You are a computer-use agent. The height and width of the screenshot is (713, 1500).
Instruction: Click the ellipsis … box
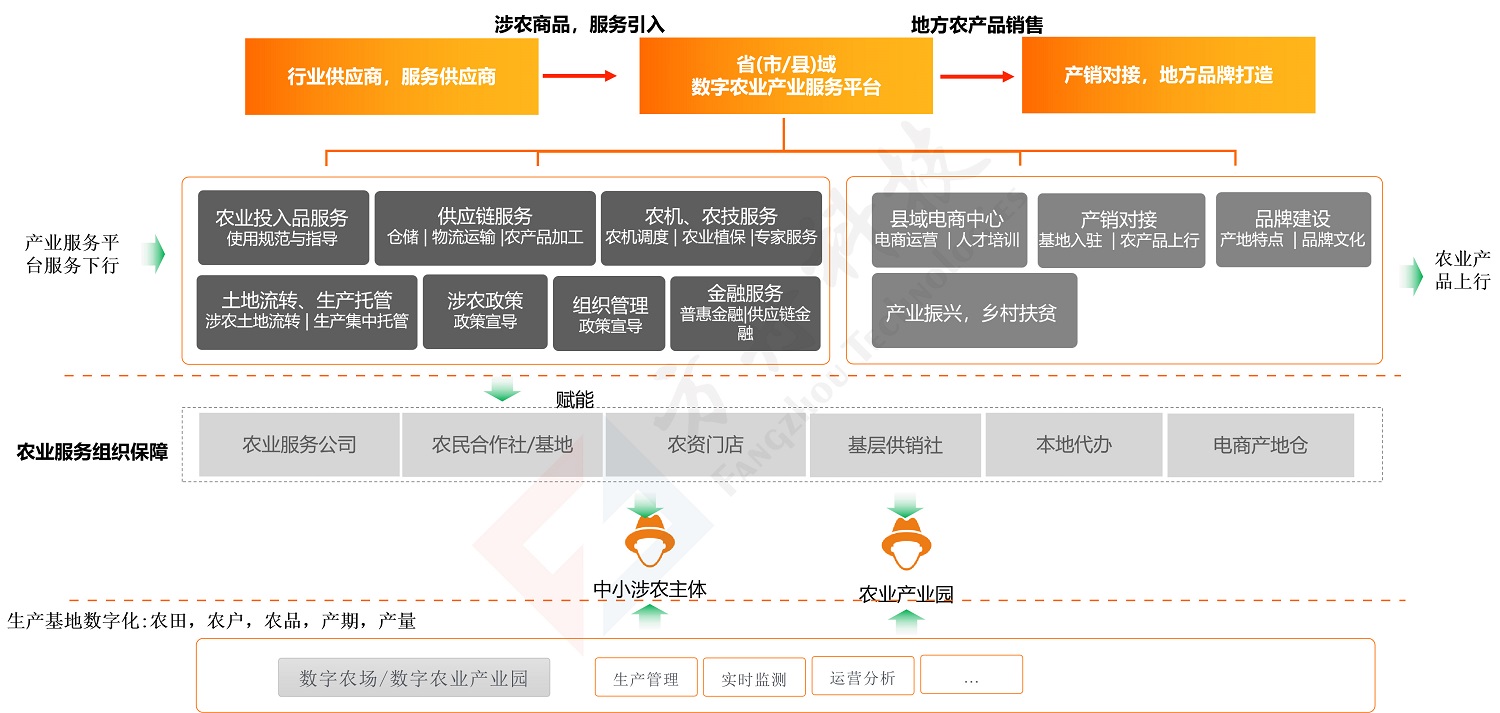click(971, 674)
